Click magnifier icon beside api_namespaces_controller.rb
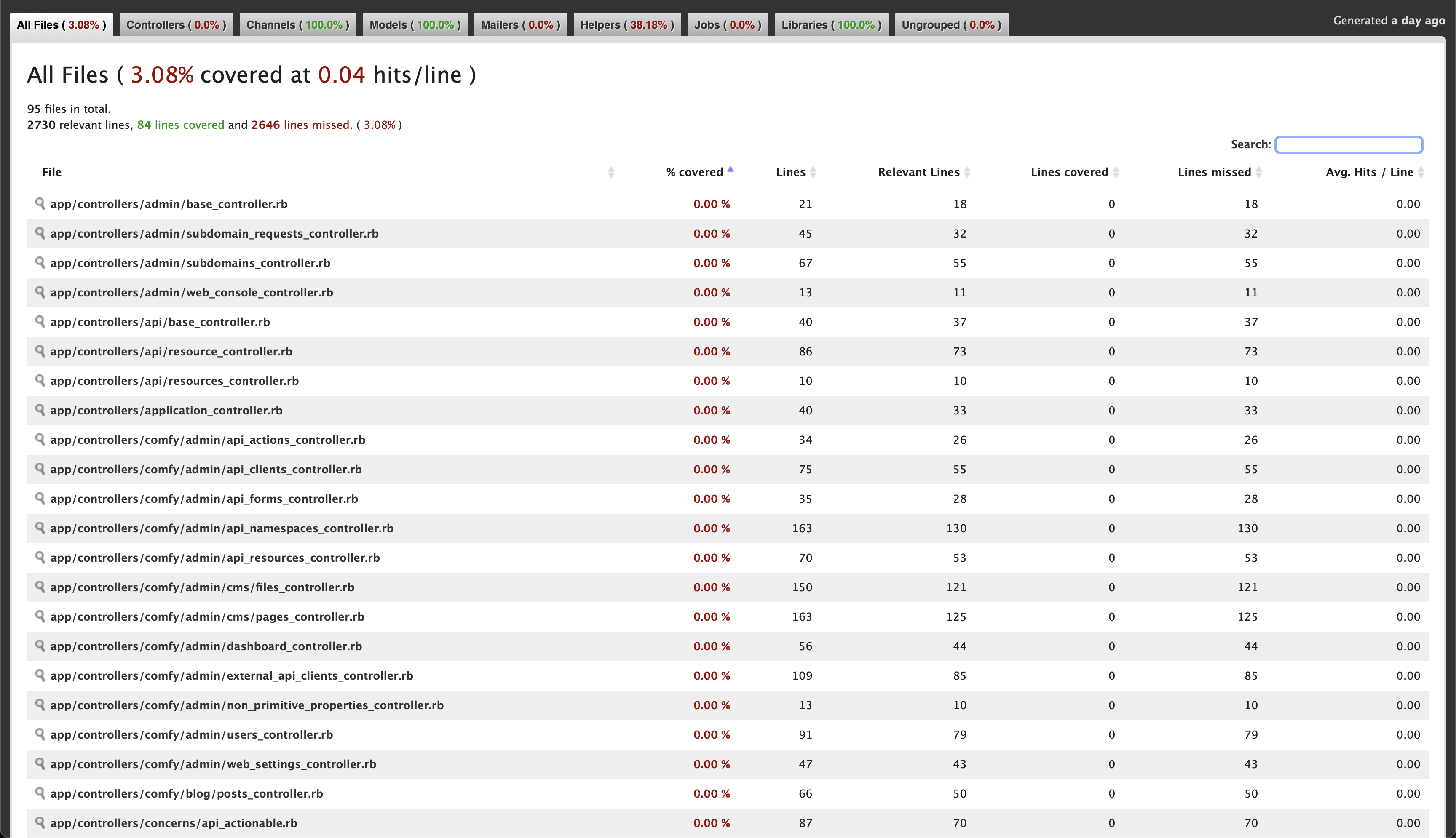Screen dimensions: 1456x838 point(40,527)
